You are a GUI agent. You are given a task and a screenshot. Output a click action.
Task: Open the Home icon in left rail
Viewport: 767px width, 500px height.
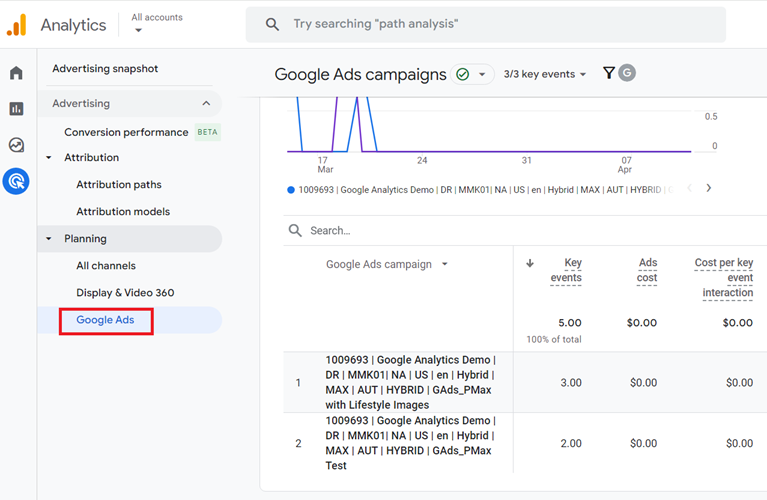(x=16, y=73)
